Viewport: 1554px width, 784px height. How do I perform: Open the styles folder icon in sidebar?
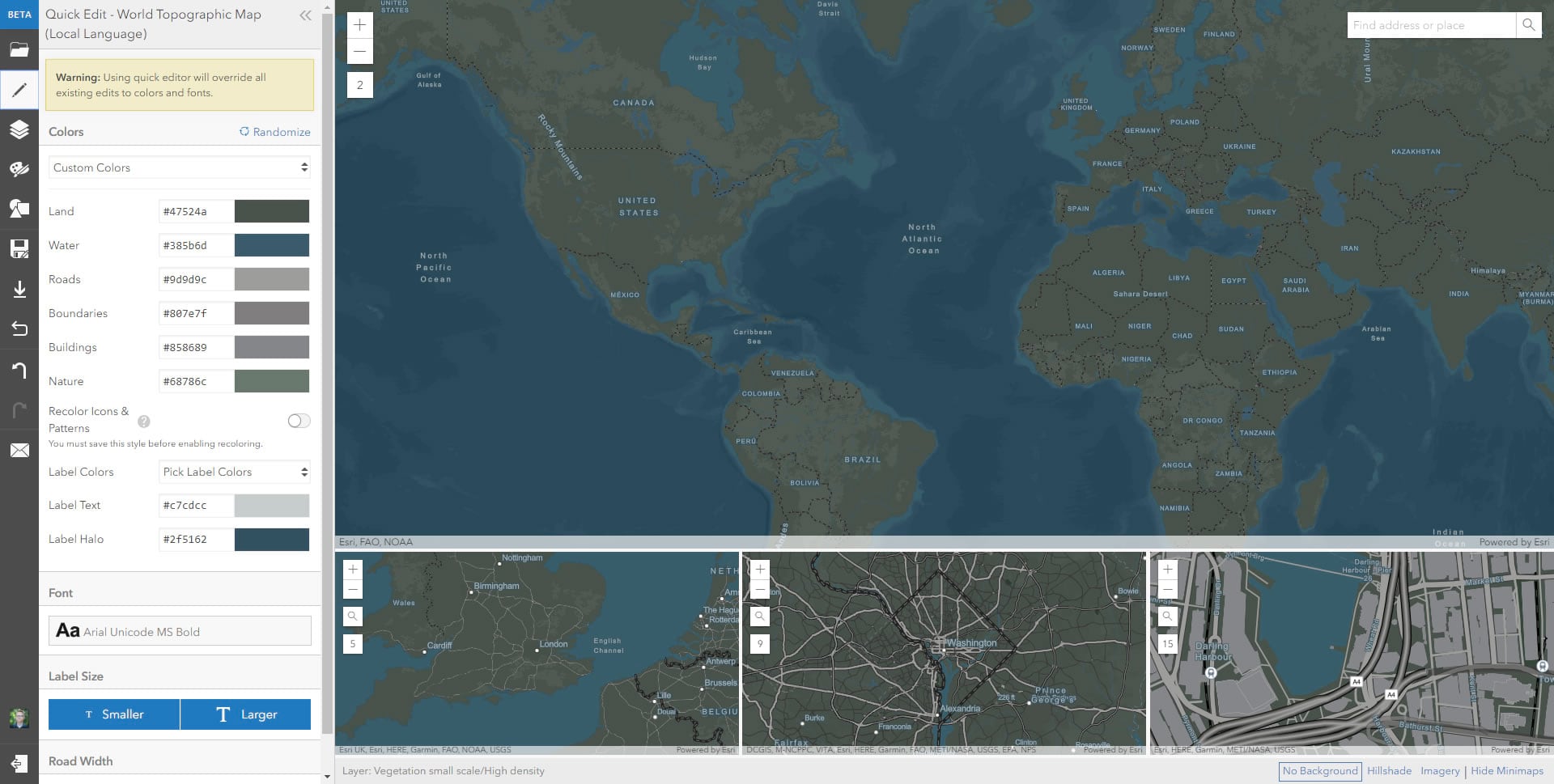pos(19,50)
